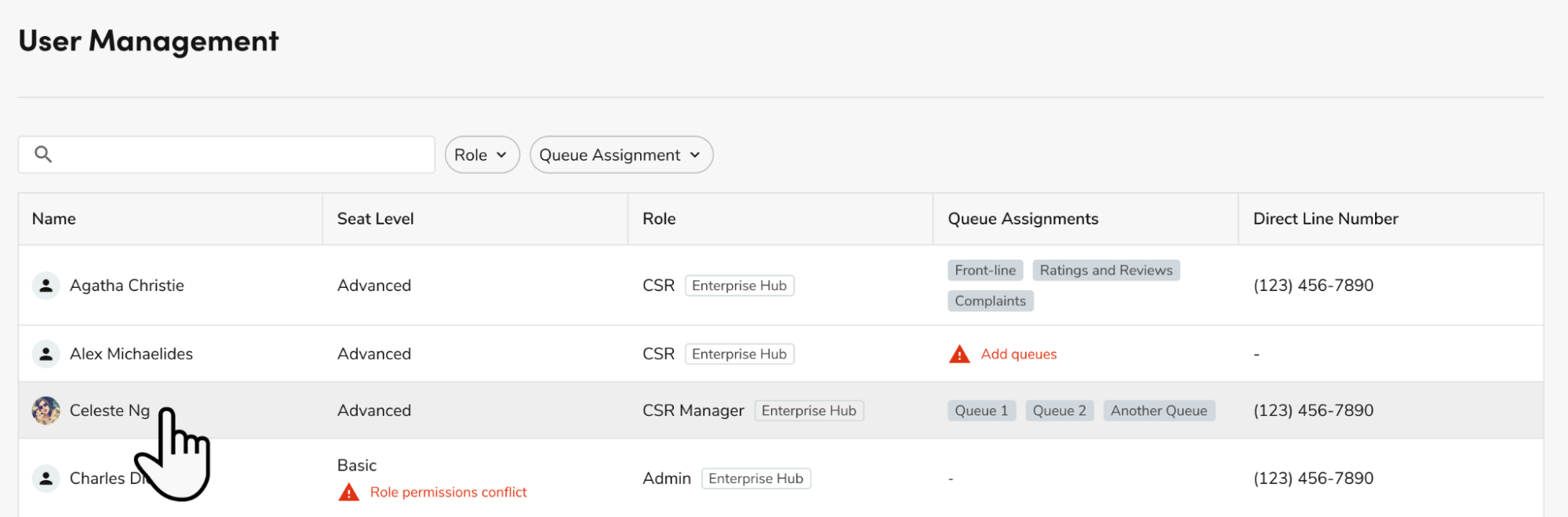Click inside the user search field

point(243,155)
